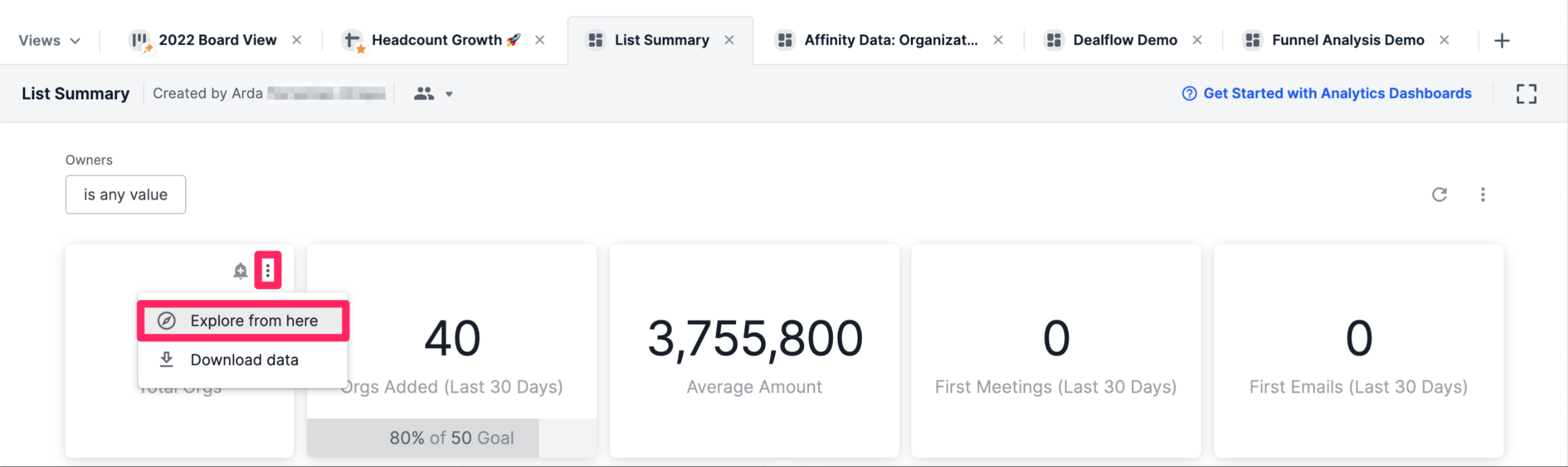Screen dimensions: 1568x467
Task: Open the sharing people dropdown
Action: [x=433, y=94]
